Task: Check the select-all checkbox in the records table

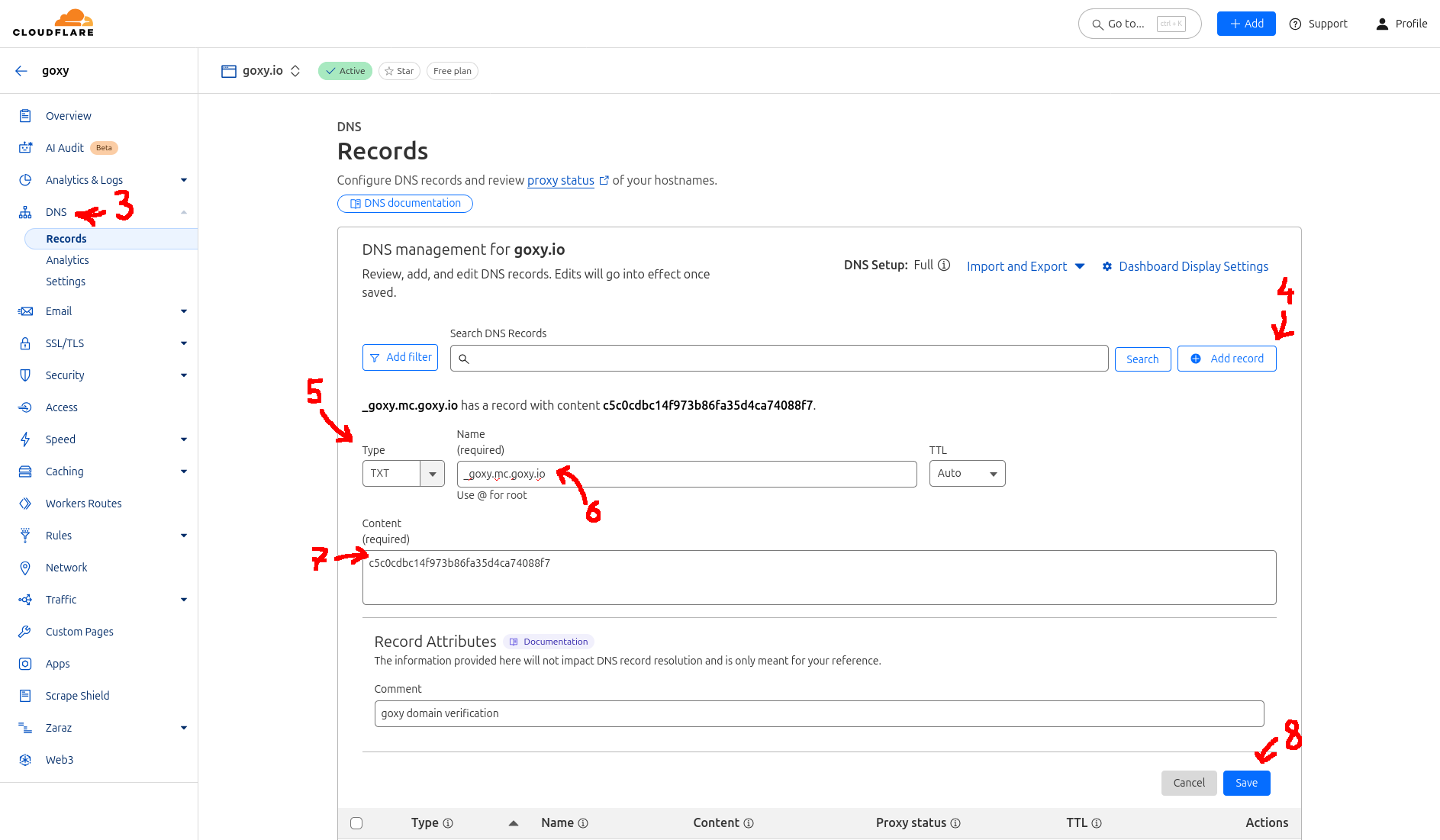Action: (356, 823)
